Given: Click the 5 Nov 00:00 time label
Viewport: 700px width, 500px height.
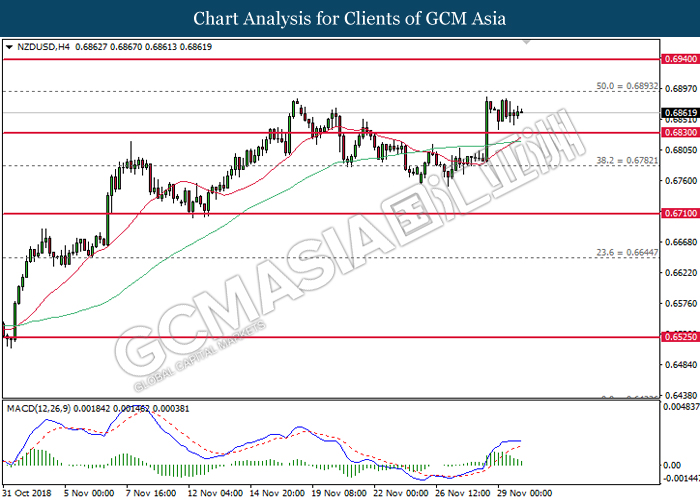Looking at the screenshot, I should (x=89, y=493).
